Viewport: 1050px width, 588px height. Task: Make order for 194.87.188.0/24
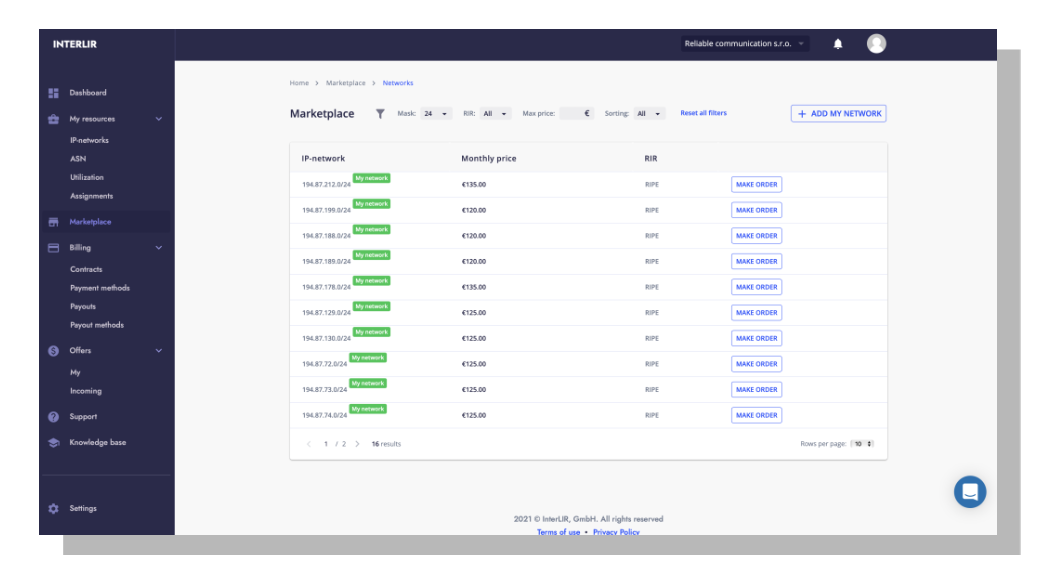(x=757, y=236)
